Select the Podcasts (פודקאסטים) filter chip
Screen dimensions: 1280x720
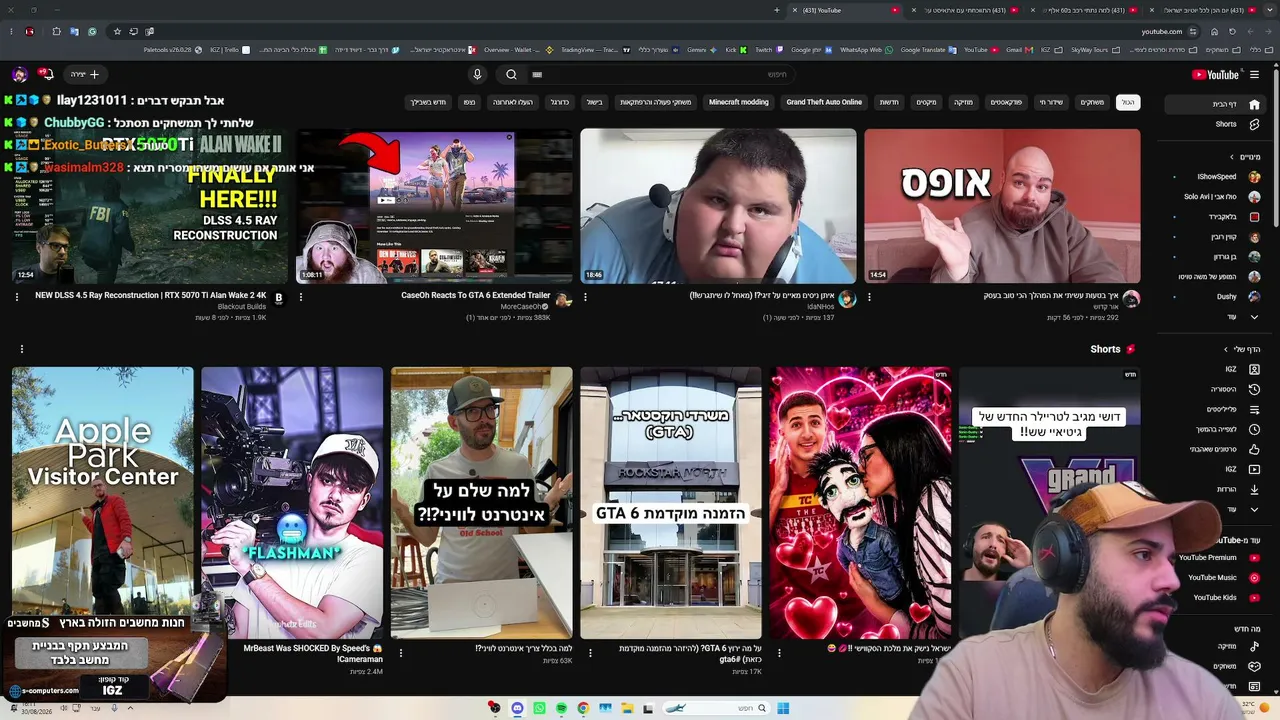pos(1006,102)
